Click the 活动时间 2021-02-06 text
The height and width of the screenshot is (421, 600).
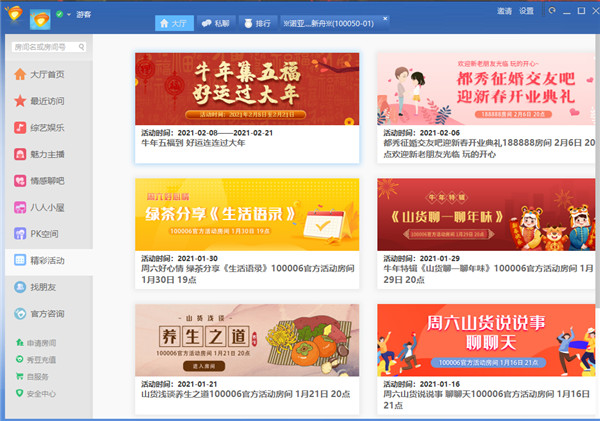click(x=422, y=133)
